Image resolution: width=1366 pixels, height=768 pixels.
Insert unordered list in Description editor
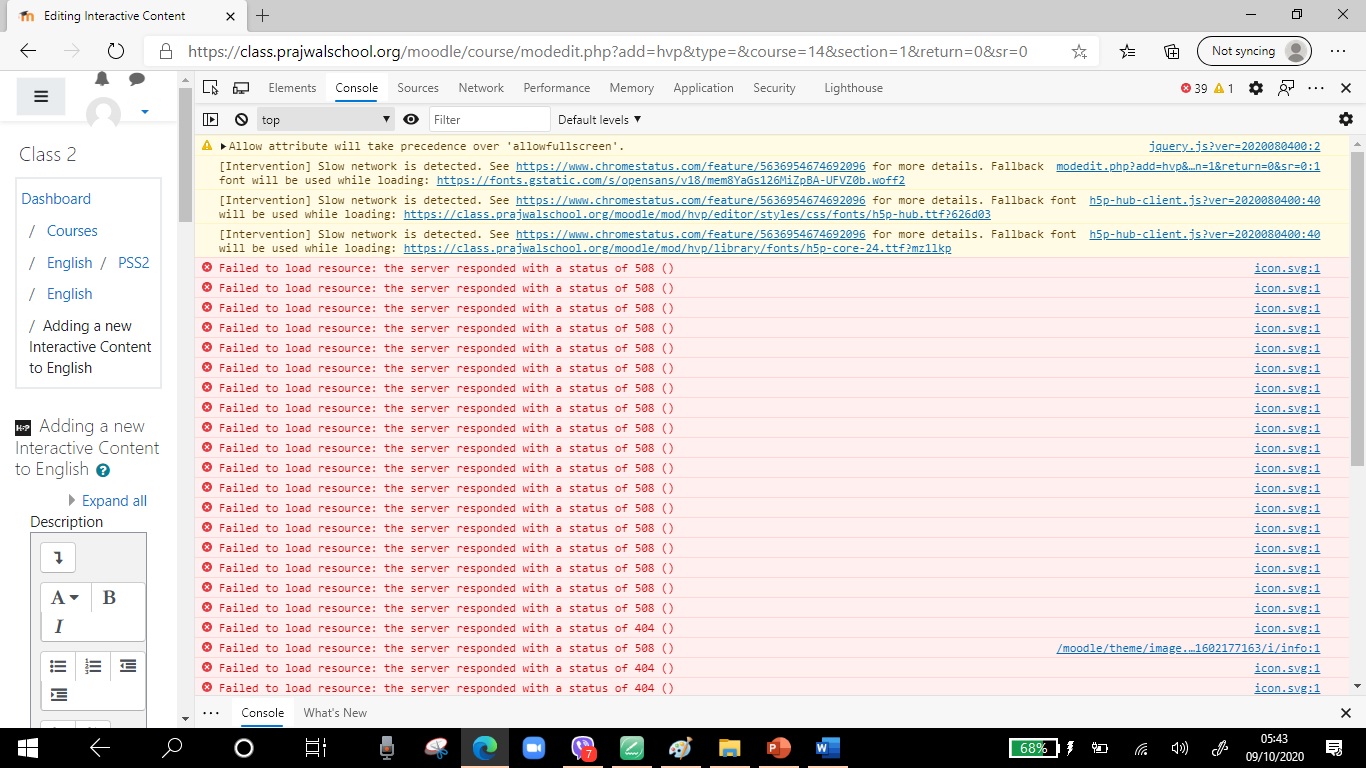(x=58, y=666)
